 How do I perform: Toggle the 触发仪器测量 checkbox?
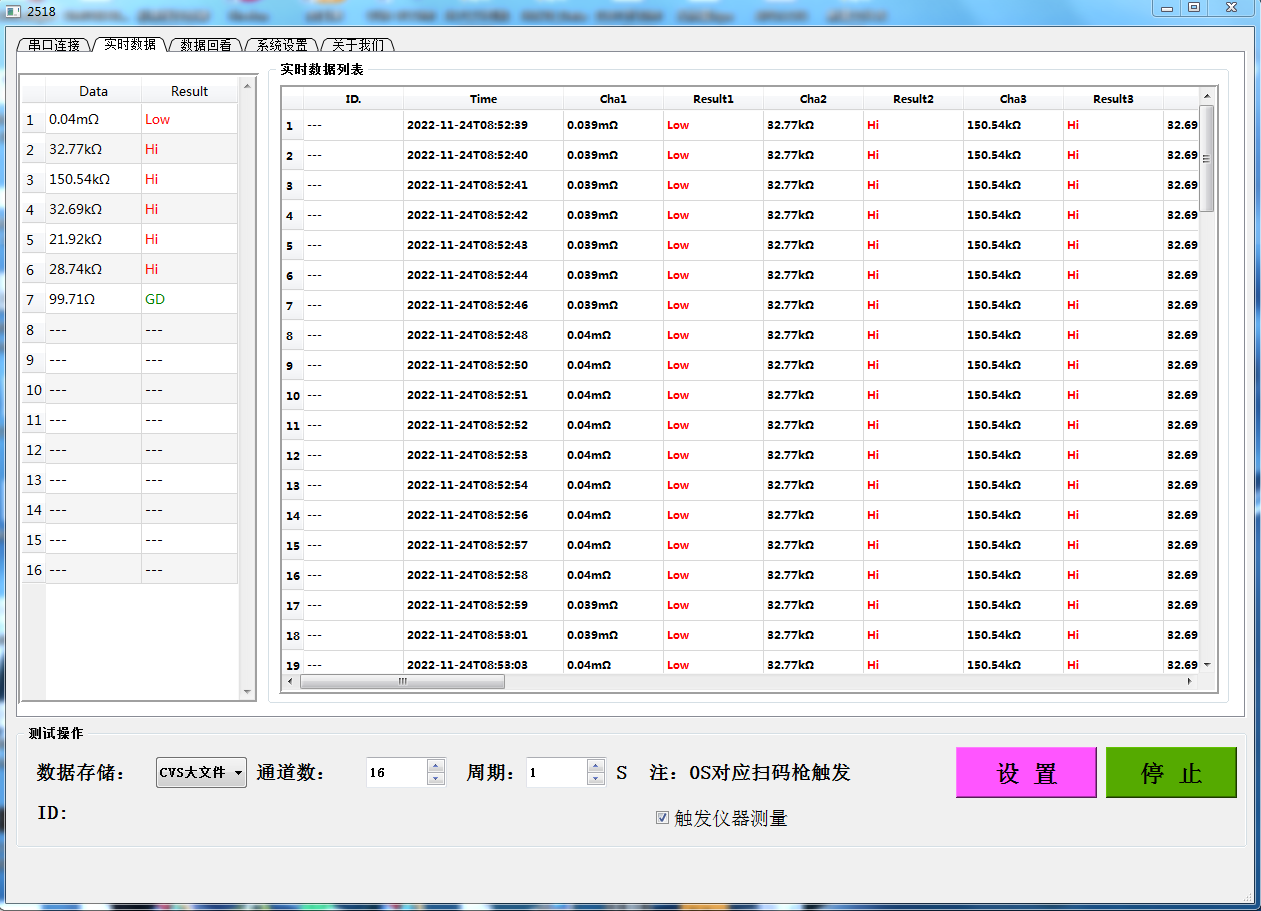point(662,818)
